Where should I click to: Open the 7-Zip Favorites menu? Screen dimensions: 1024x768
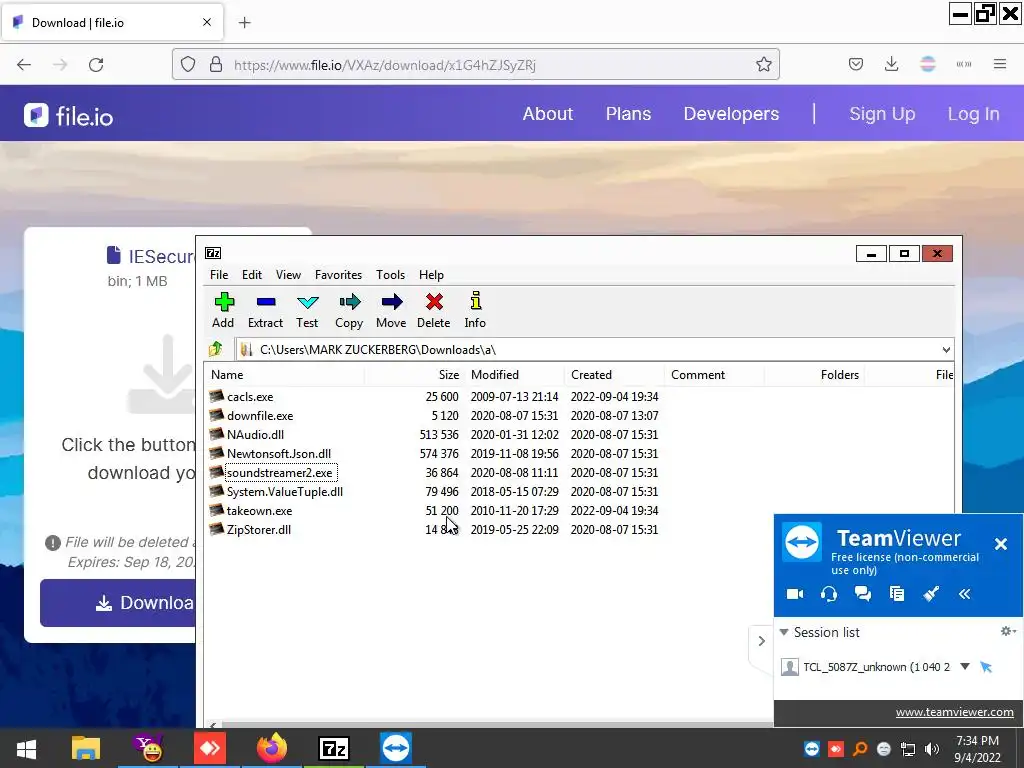pyautogui.click(x=338, y=275)
